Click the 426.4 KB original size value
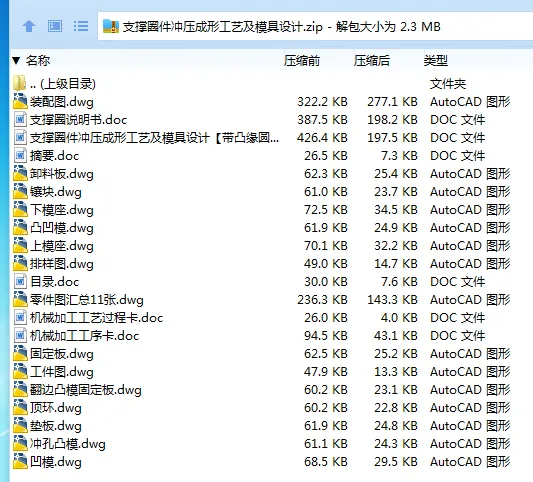 click(322, 138)
